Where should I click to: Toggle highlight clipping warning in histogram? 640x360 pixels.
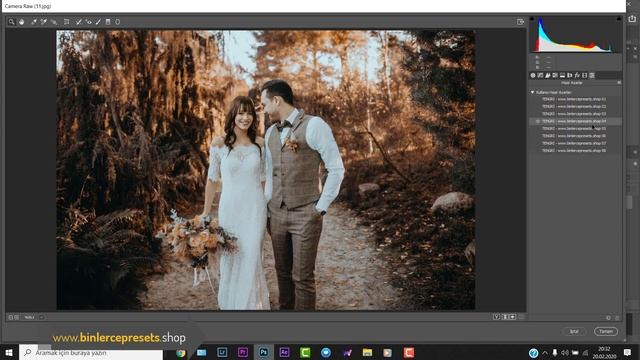(x=619, y=19)
